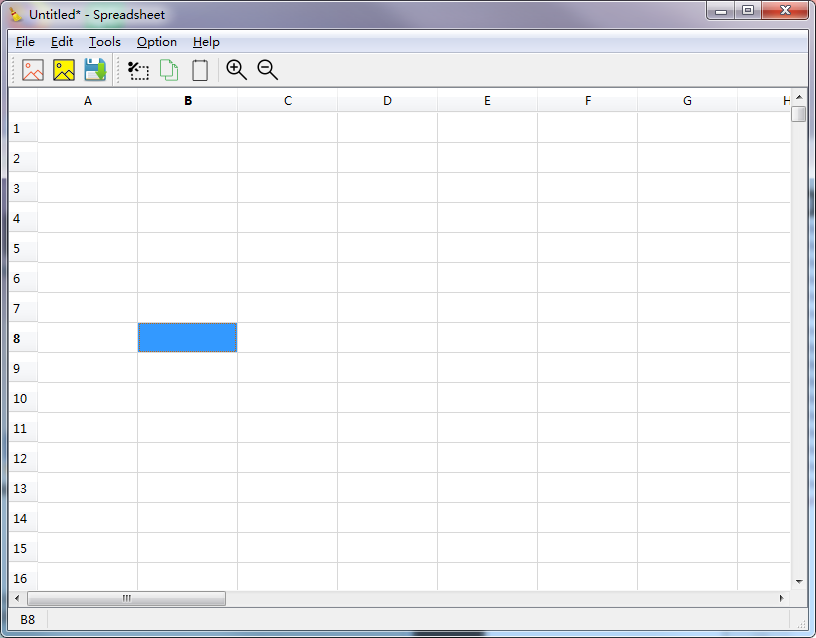Viewport: 816px width, 638px height.
Task: Click the select-all corner of the grid
Action: (23, 101)
